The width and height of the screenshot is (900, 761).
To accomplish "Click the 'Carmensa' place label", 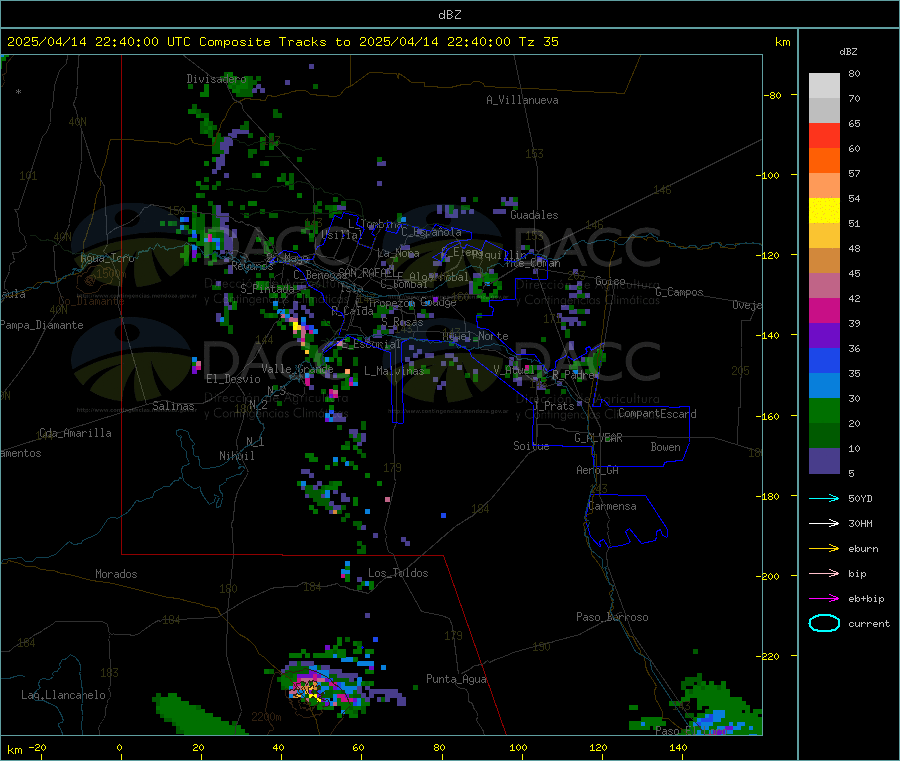I will (612, 506).
